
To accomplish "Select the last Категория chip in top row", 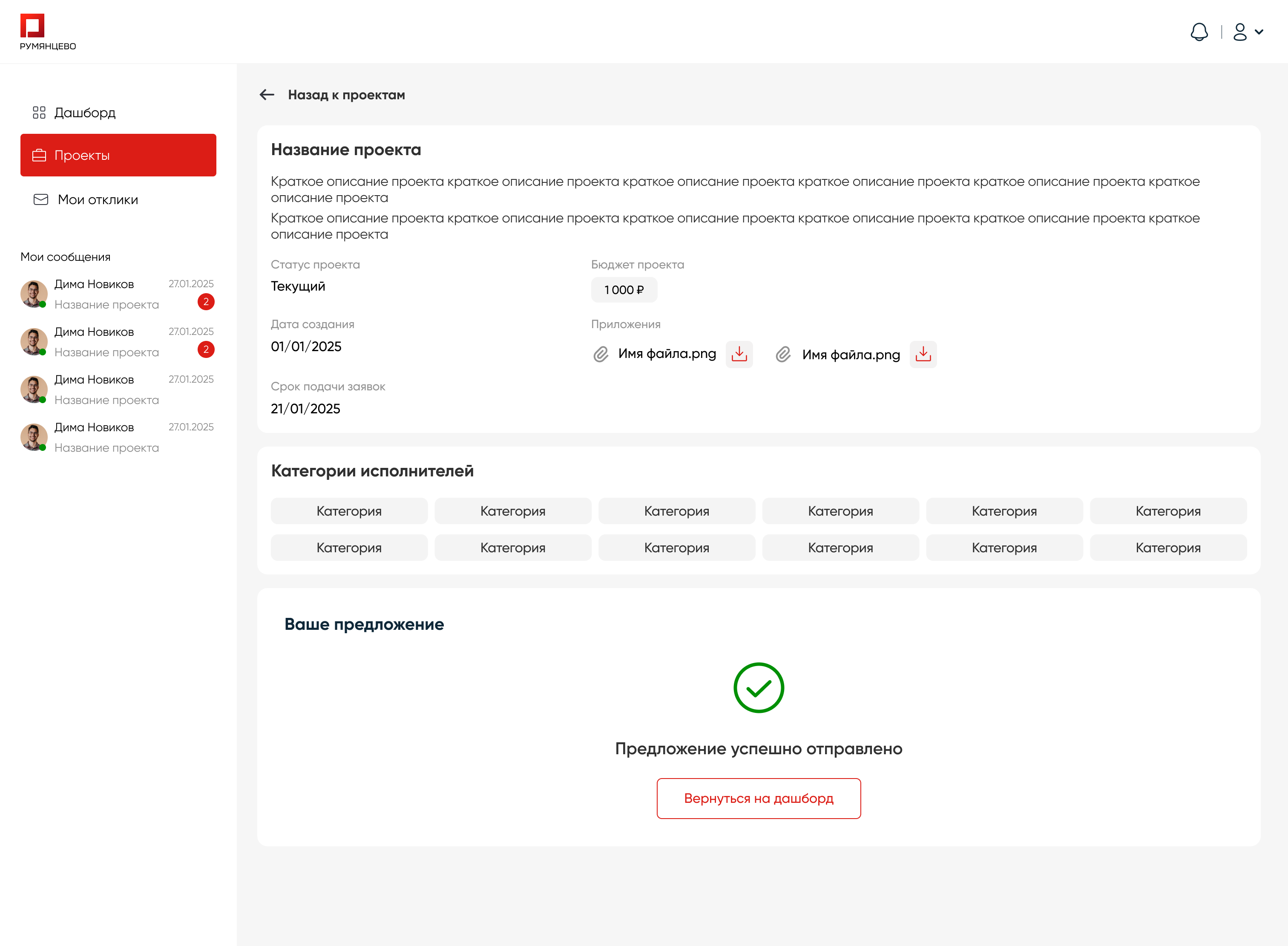I will point(1168,511).
